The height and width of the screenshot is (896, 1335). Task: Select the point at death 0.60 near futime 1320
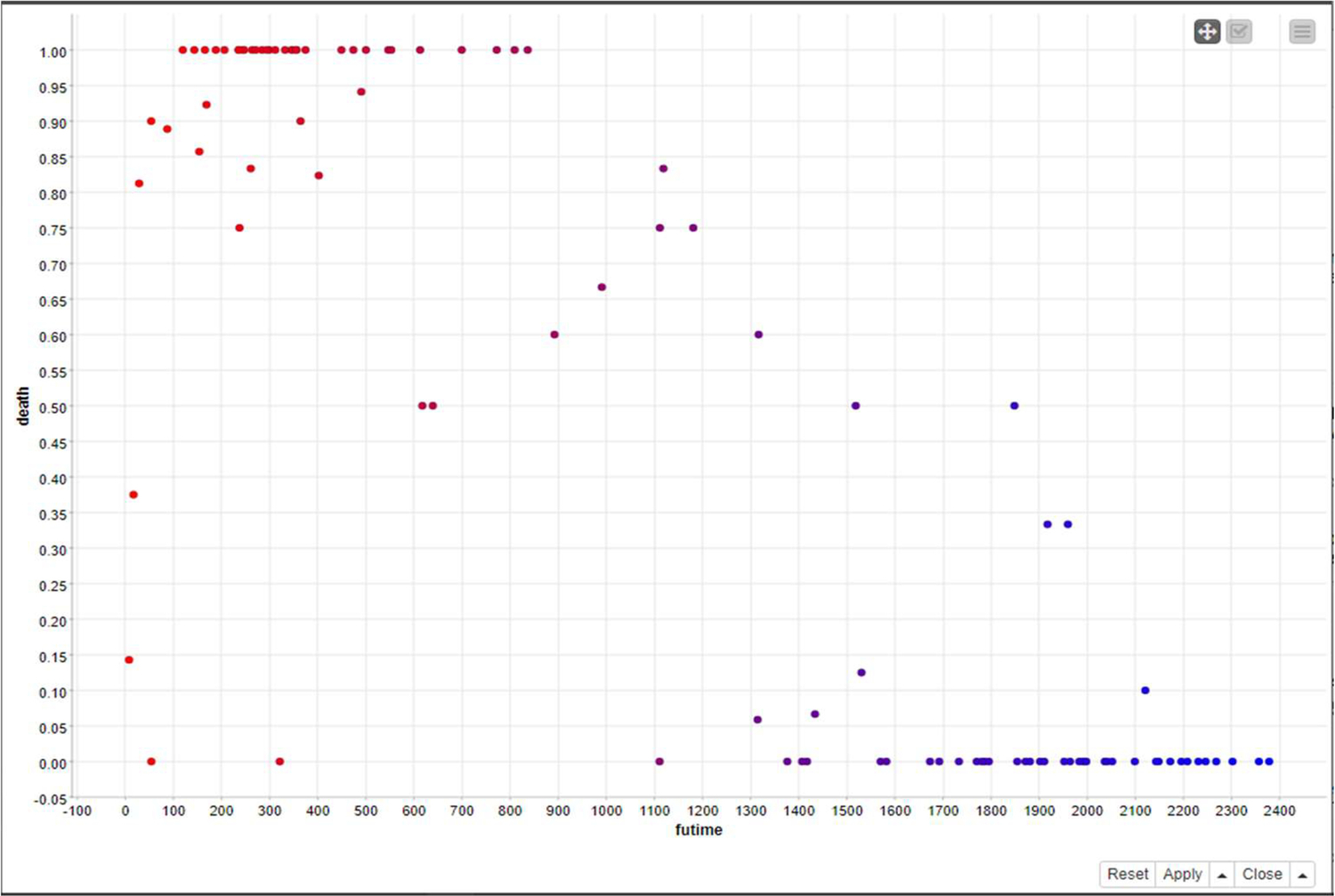758,335
